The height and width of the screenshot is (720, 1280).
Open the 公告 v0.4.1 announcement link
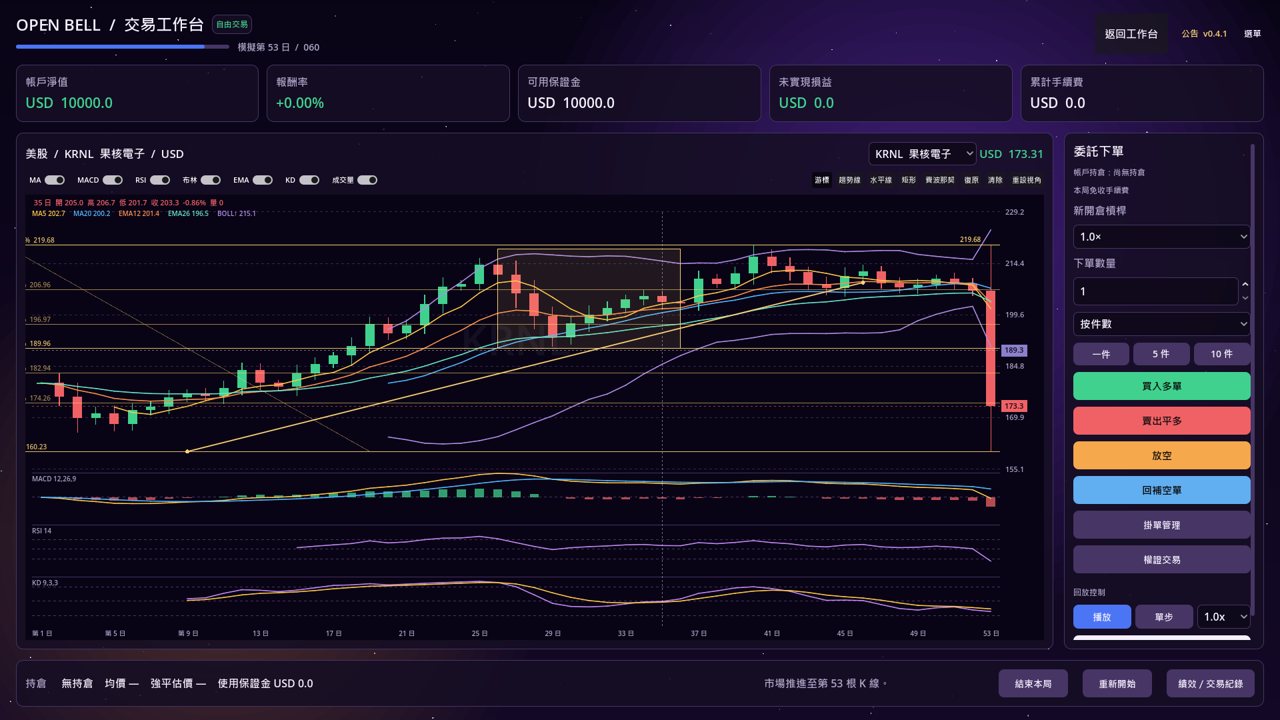click(x=1204, y=34)
